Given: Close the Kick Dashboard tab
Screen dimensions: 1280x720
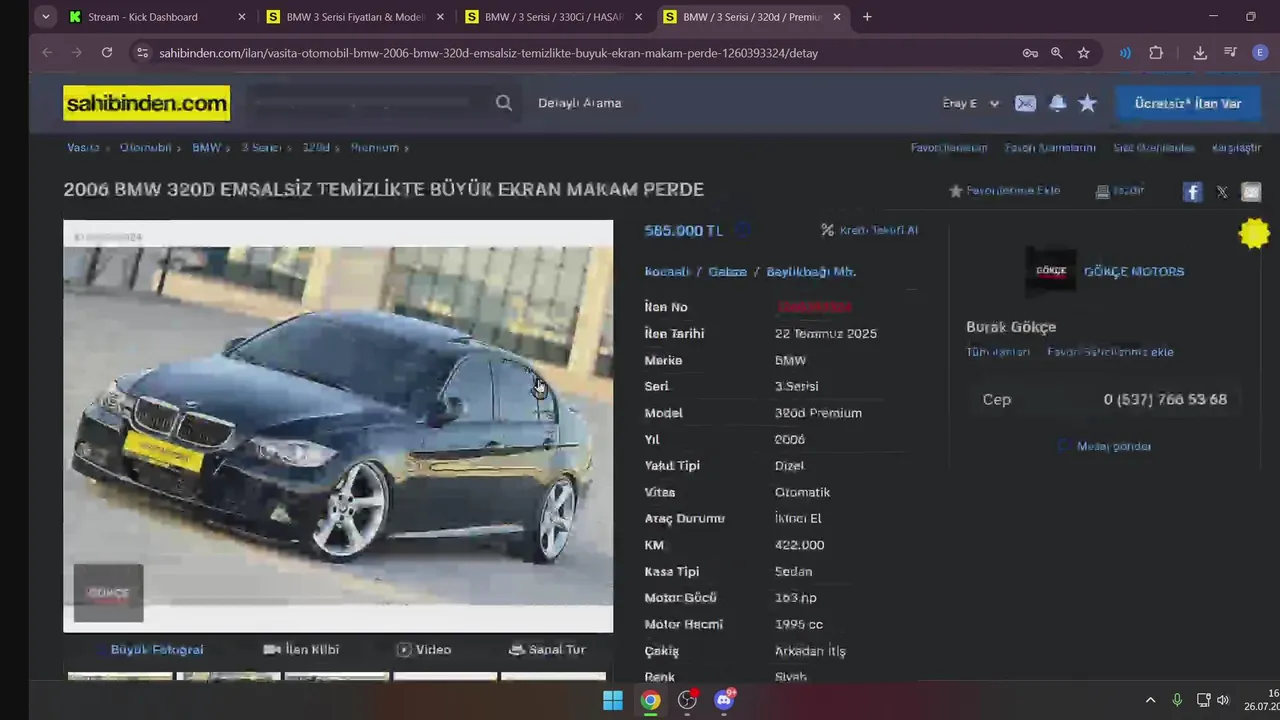Looking at the screenshot, I should coord(241,17).
